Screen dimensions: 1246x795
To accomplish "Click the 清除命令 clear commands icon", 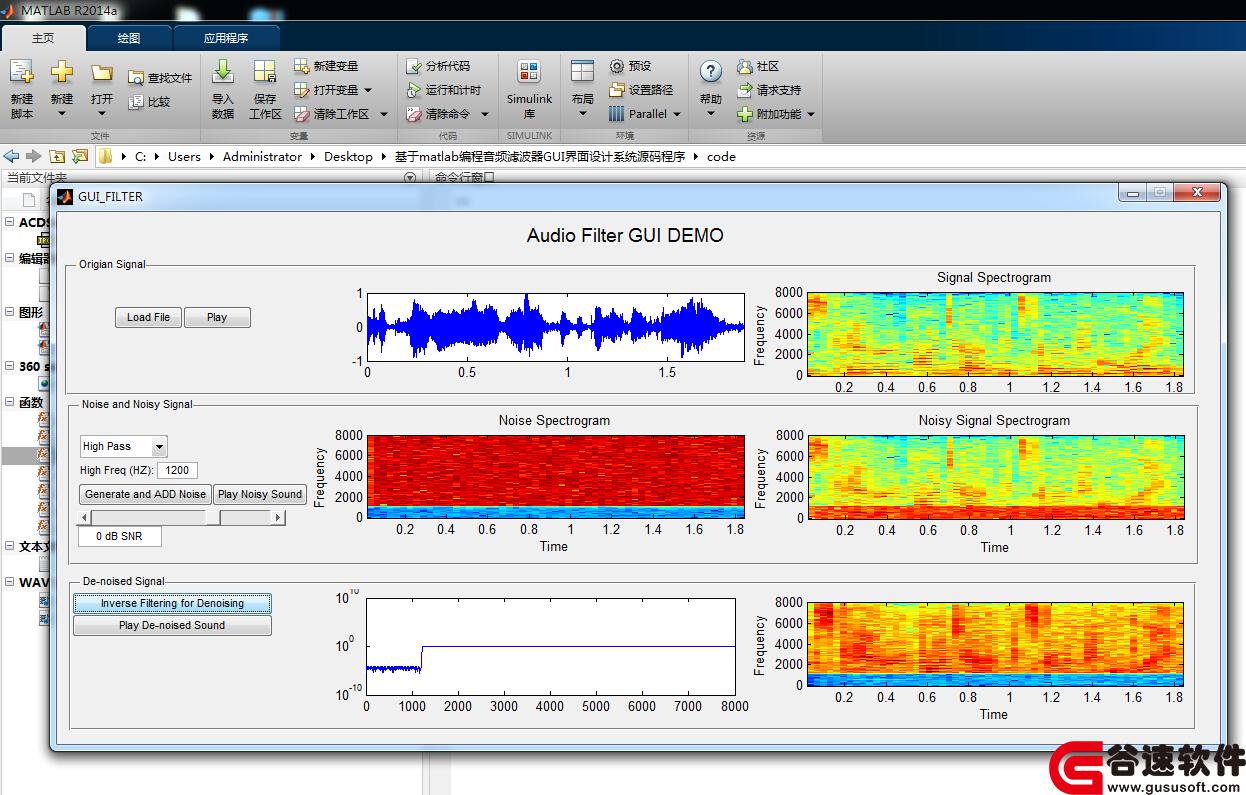I will click(414, 114).
